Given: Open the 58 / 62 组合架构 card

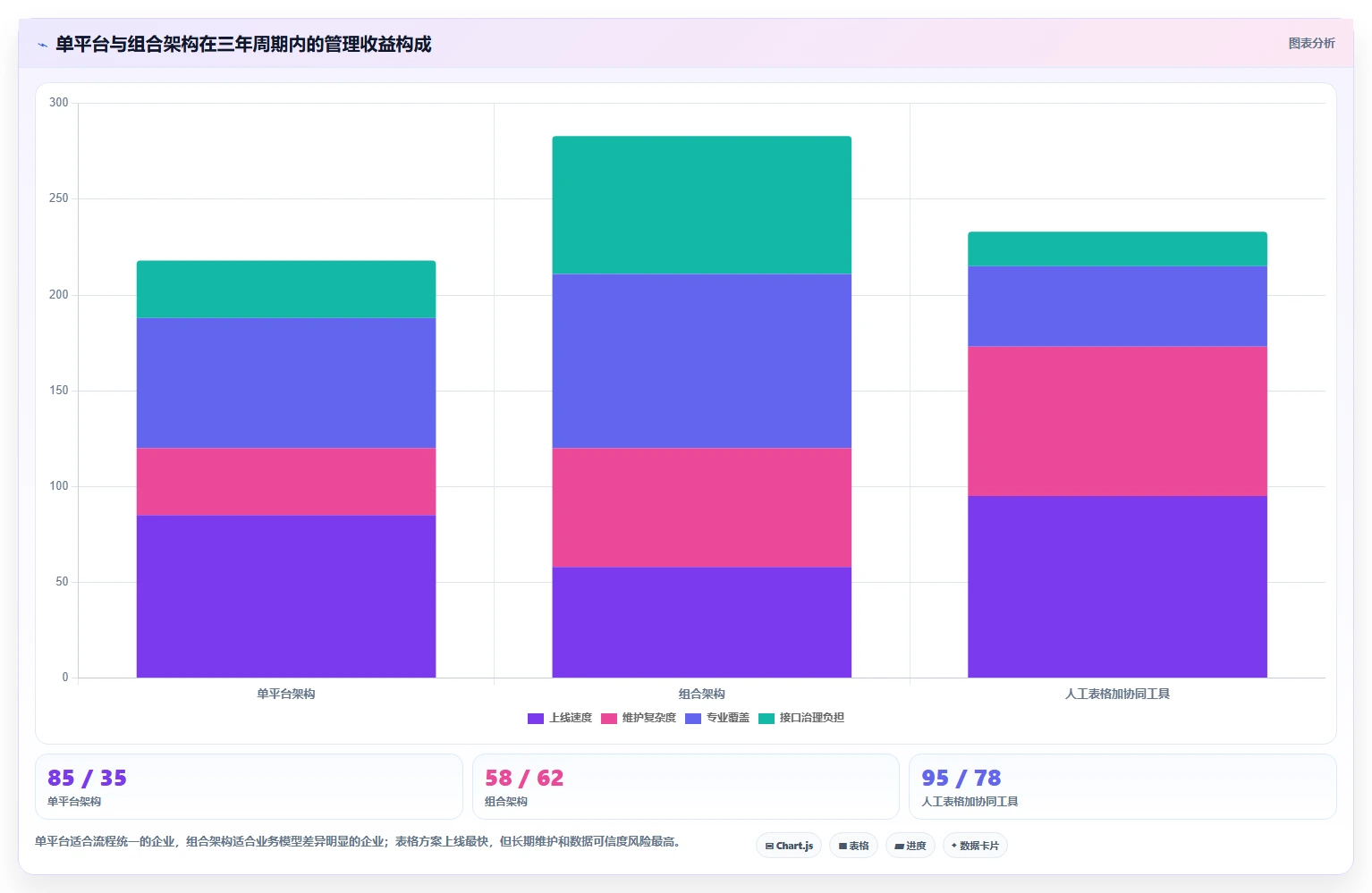Looking at the screenshot, I should click(x=685, y=787).
